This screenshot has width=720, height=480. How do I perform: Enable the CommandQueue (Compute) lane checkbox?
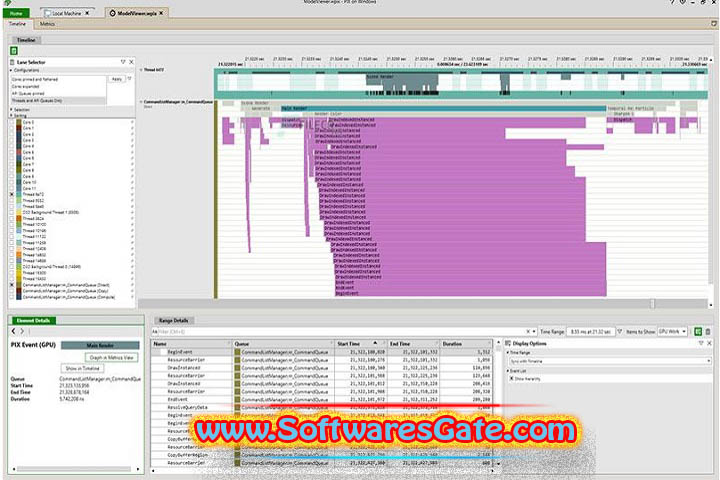pyautogui.click(x=12, y=297)
